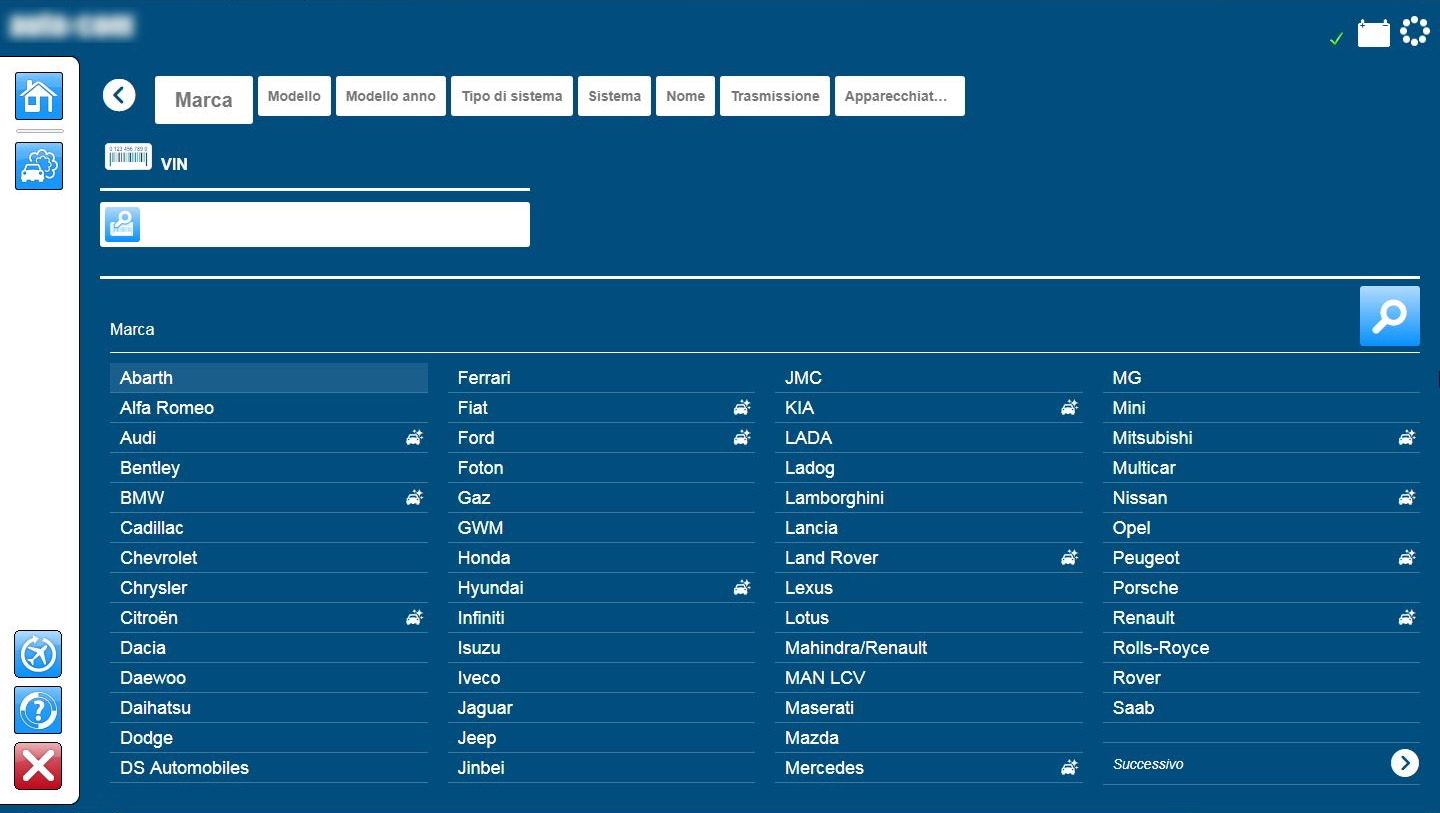This screenshot has height=813, width=1440.
Task: Choose DS Automobiles
Action: (269, 768)
